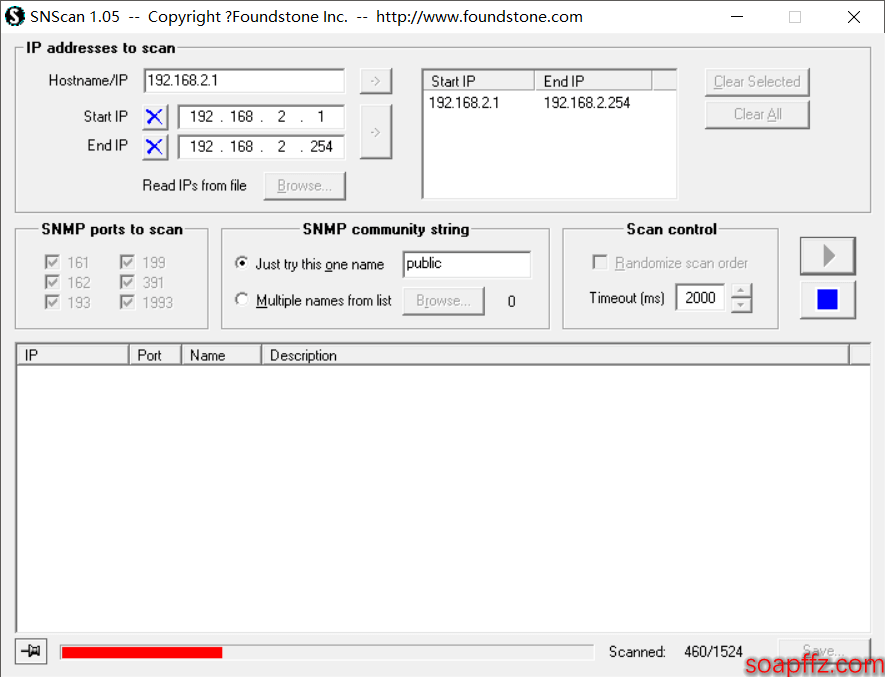The width and height of the screenshot is (885, 677).
Task: Add the Start/End IP range with arrow
Action: pyautogui.click(x=375, y=132)
